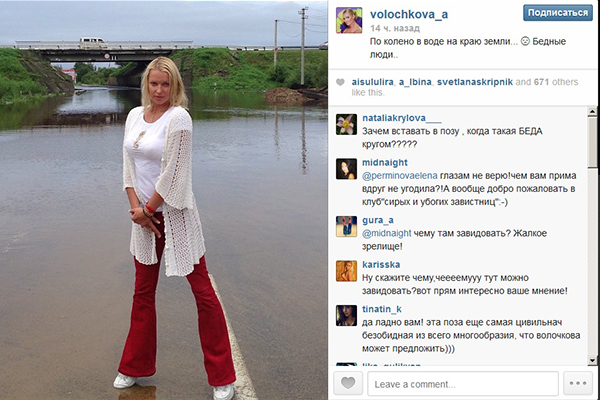Open the volochkova_a username link
Viewport: 600px width, 400px height.
pos(409,15)
